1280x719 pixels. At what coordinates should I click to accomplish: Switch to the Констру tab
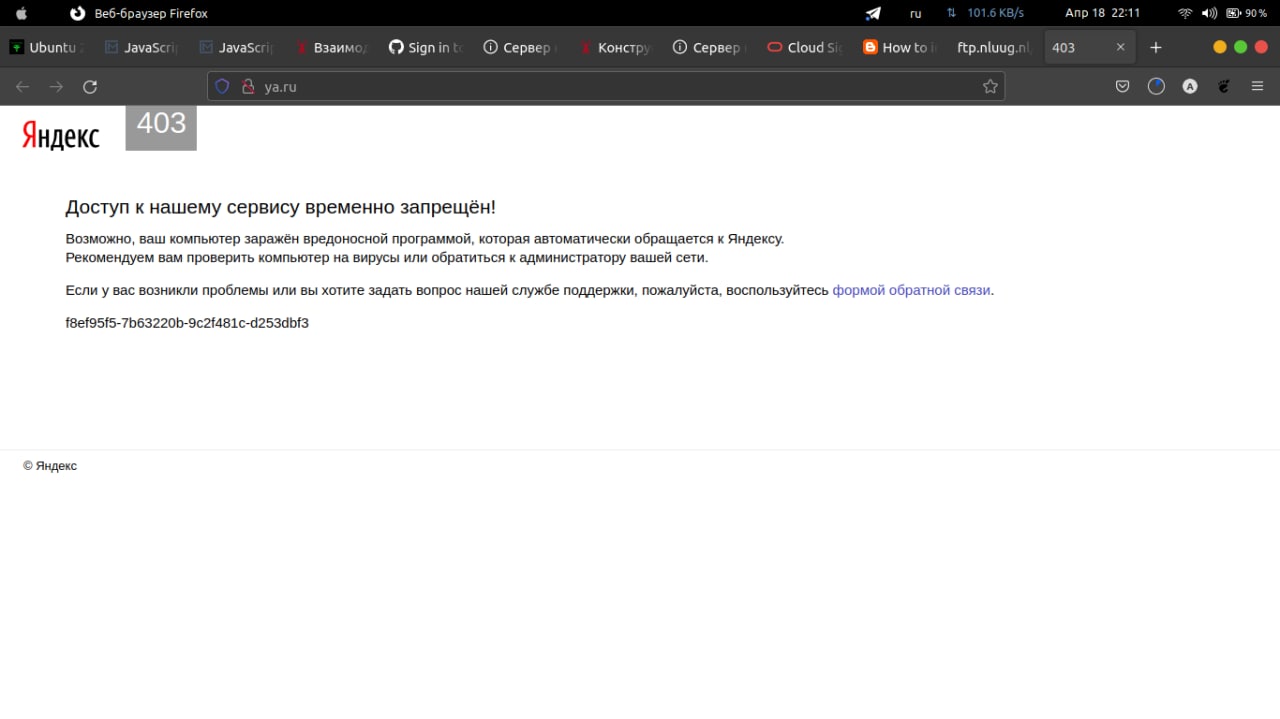615,47
